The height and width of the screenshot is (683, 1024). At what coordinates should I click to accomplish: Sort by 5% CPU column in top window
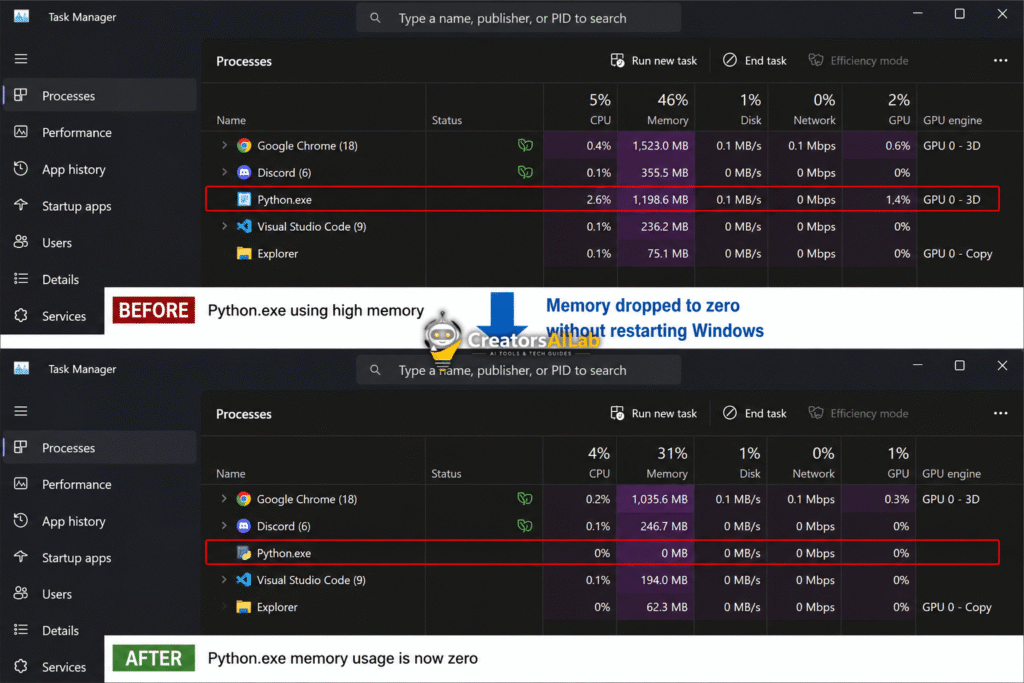pos(581,108)
